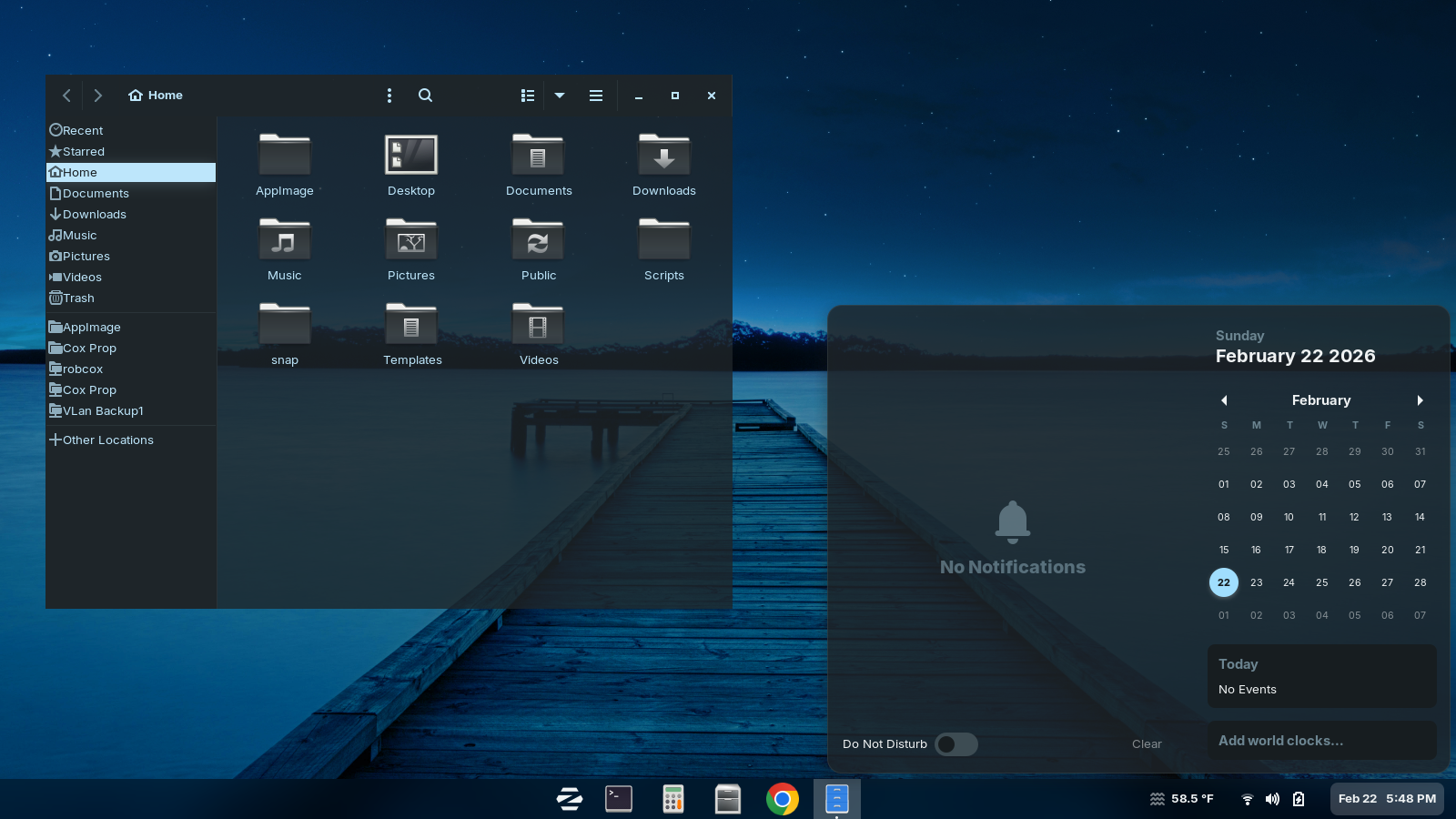This screenshot has width=1456, height=819.
Task: Select Recent in the sidebar
Action: point(131,130)
